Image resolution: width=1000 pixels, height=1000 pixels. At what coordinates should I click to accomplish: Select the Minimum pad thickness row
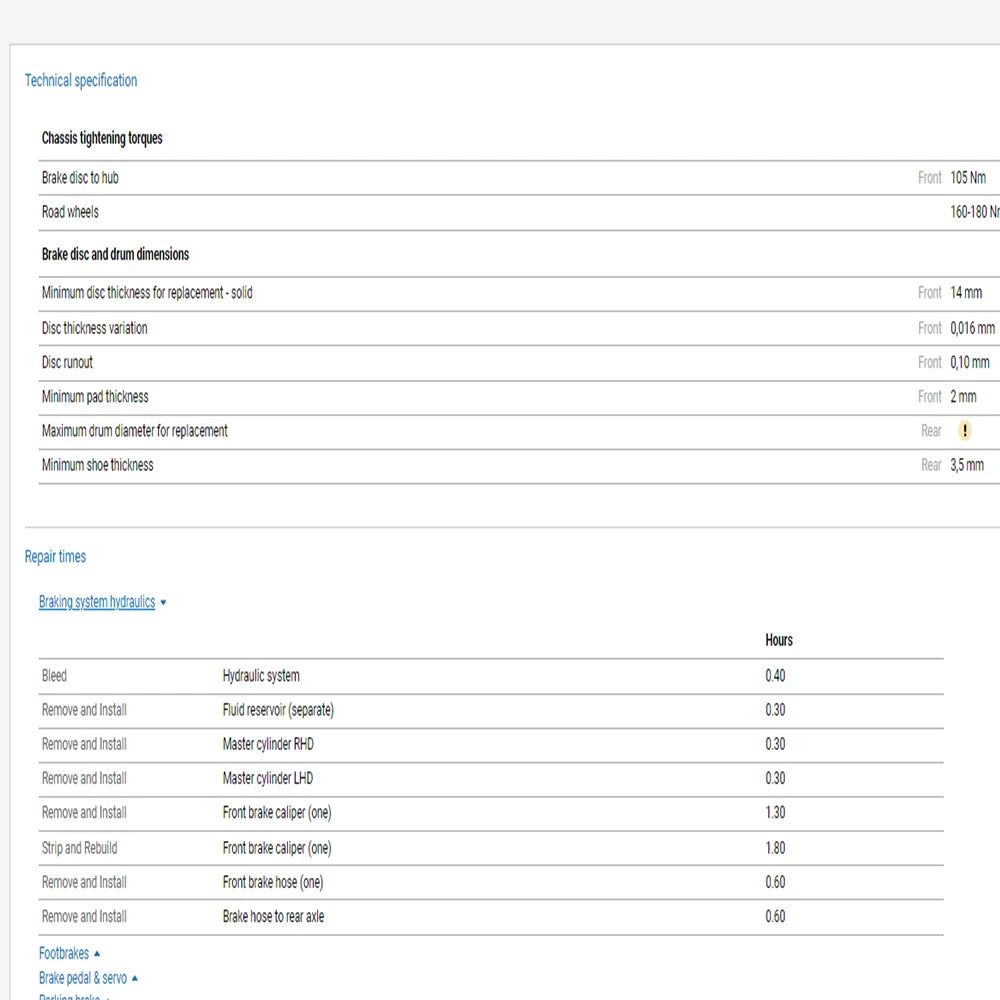[x=519, y=397]
